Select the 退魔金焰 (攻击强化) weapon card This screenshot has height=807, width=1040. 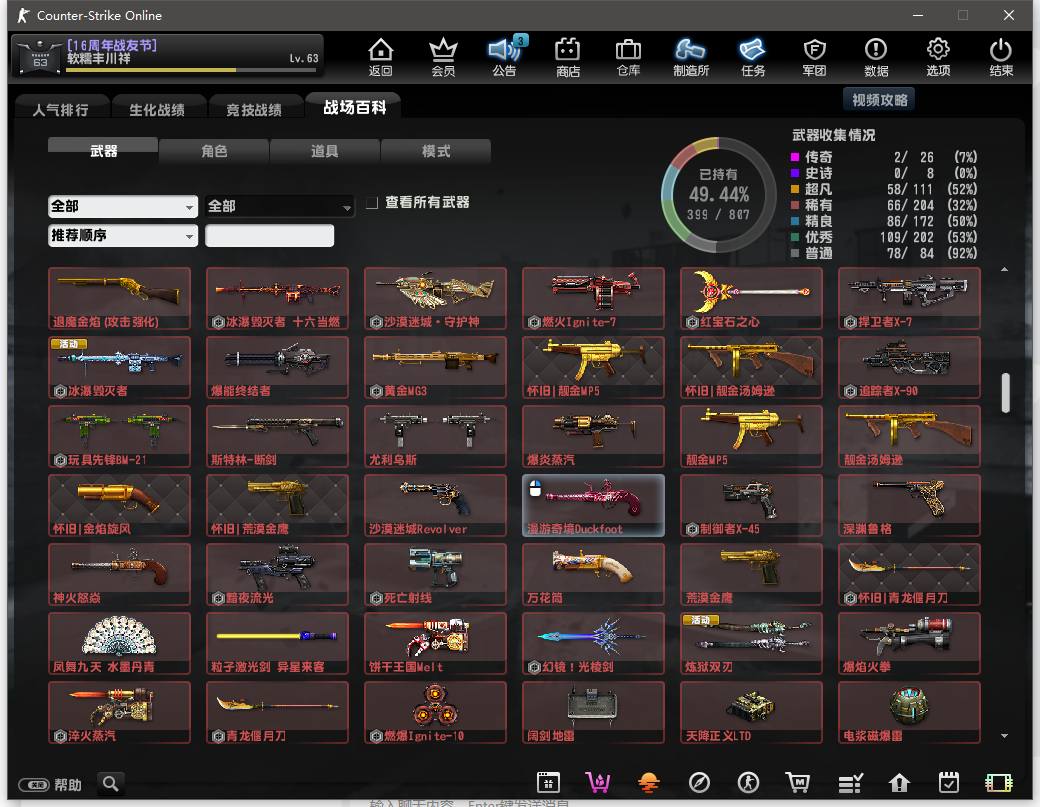click(119, 298)
